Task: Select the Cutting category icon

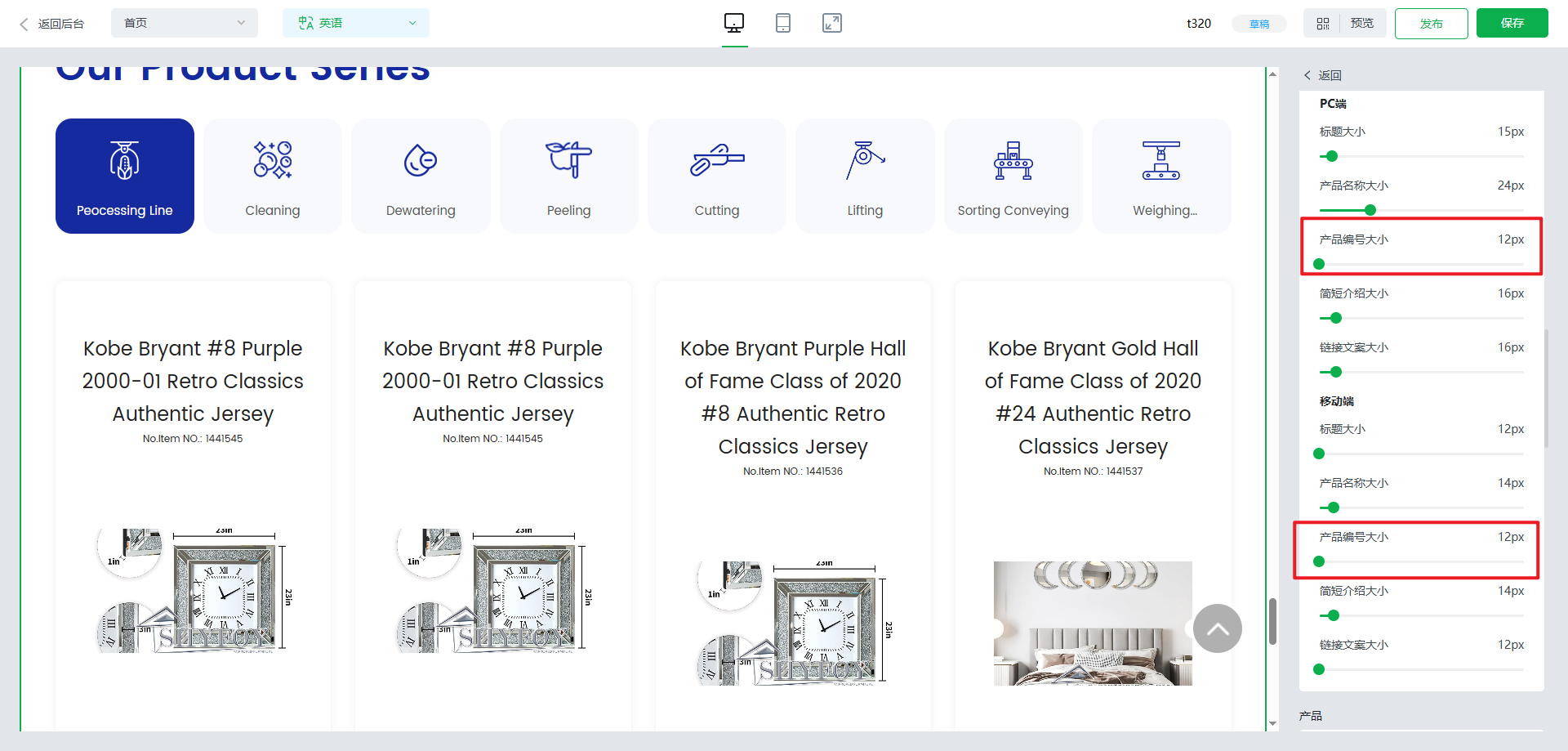Action: pos(716,160)
